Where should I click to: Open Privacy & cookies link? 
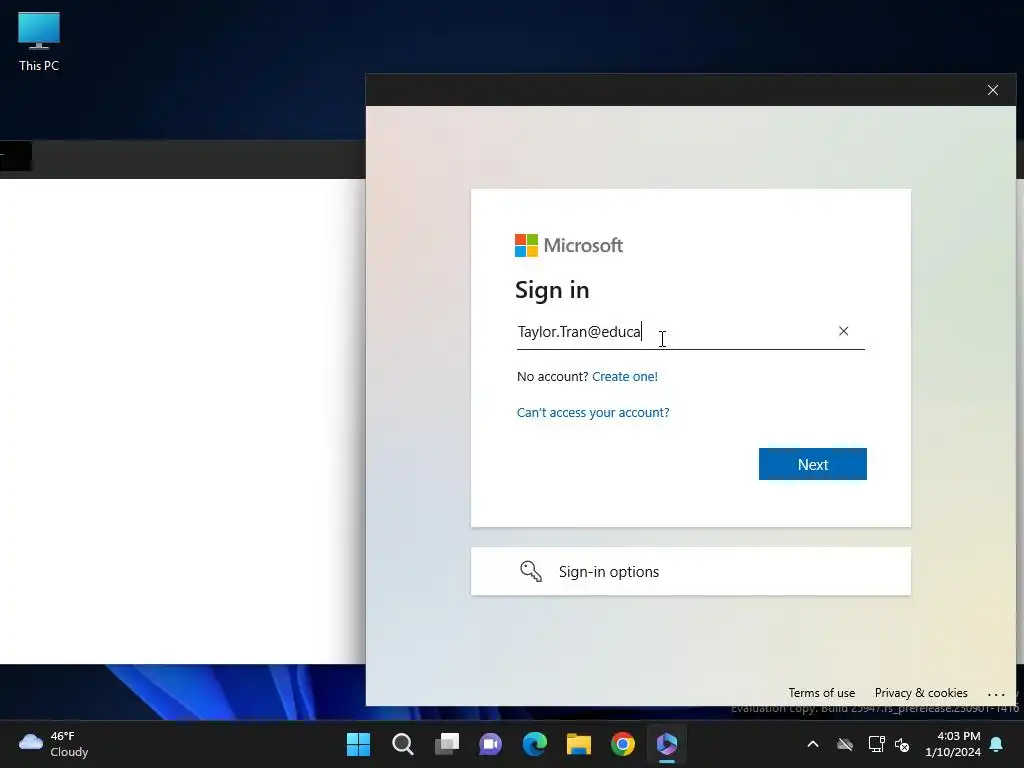pos(921,693)
